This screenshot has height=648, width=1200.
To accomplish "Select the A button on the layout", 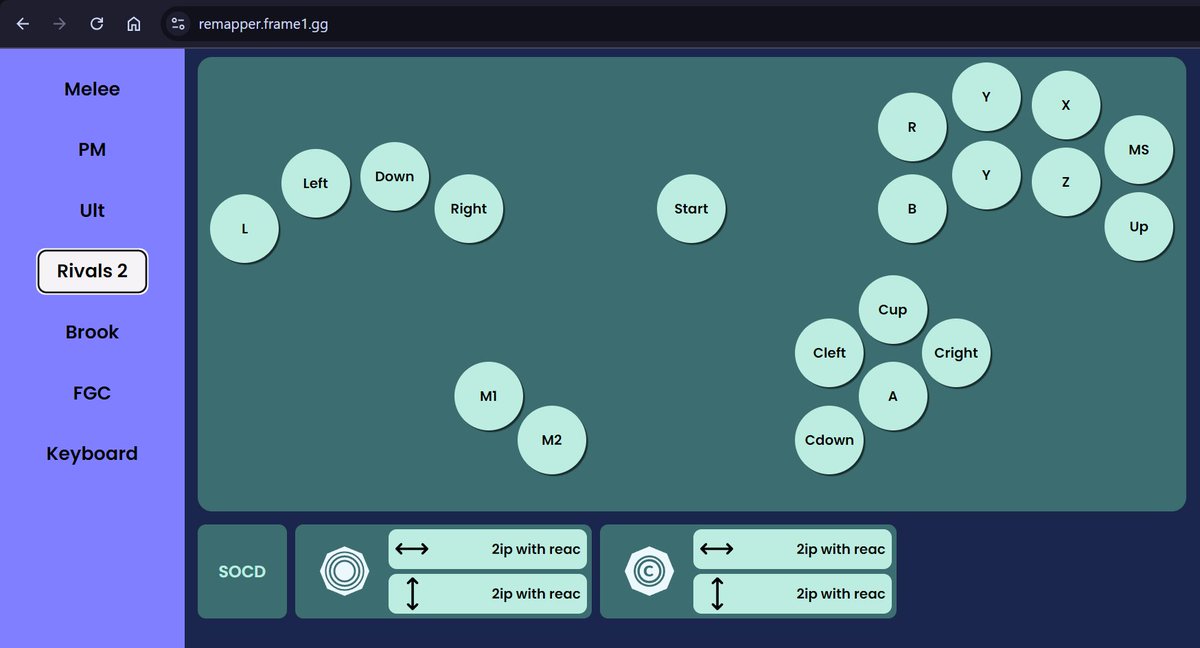I will (x=893, y=396).
